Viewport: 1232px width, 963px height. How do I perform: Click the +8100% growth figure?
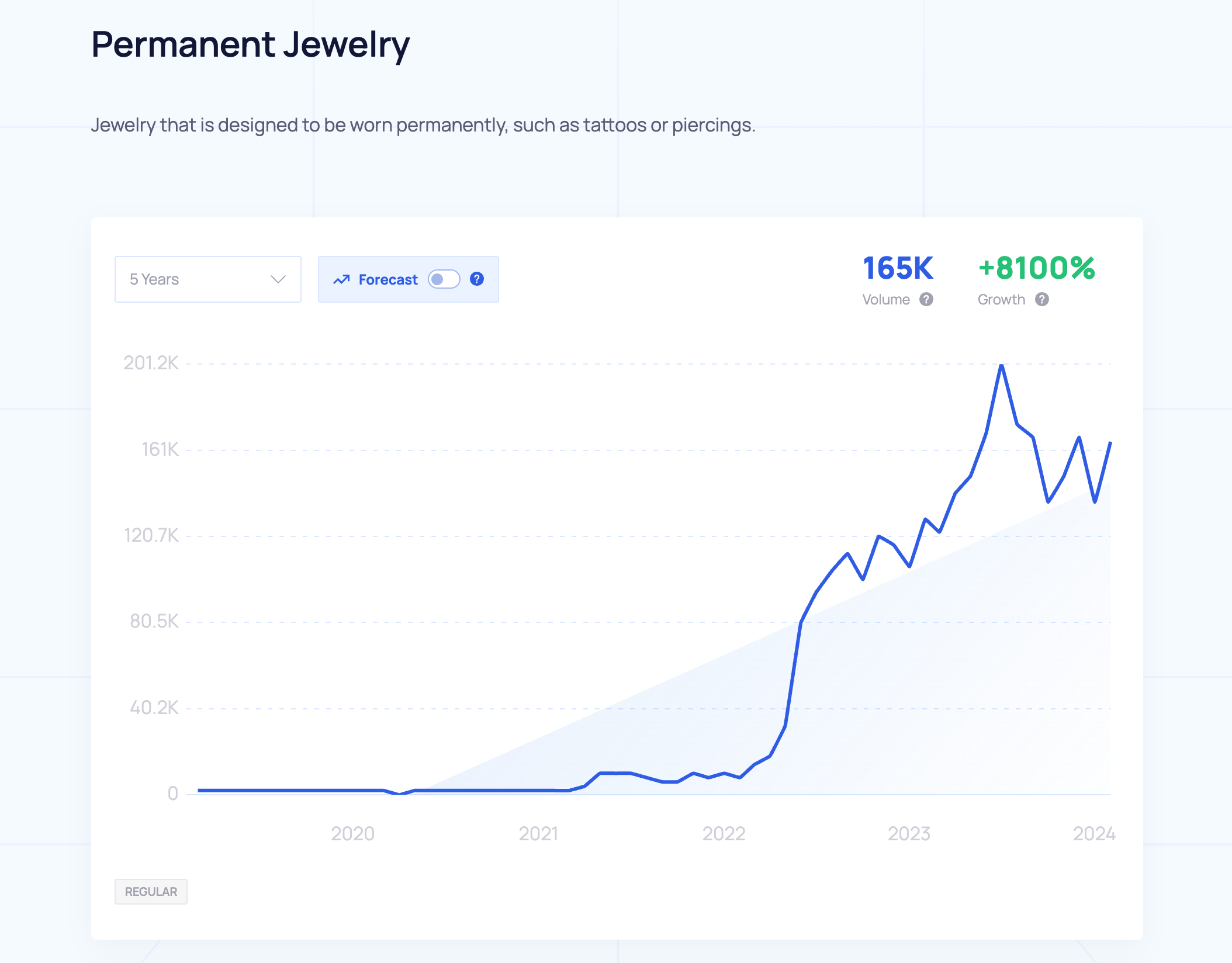click(1036, 269)
